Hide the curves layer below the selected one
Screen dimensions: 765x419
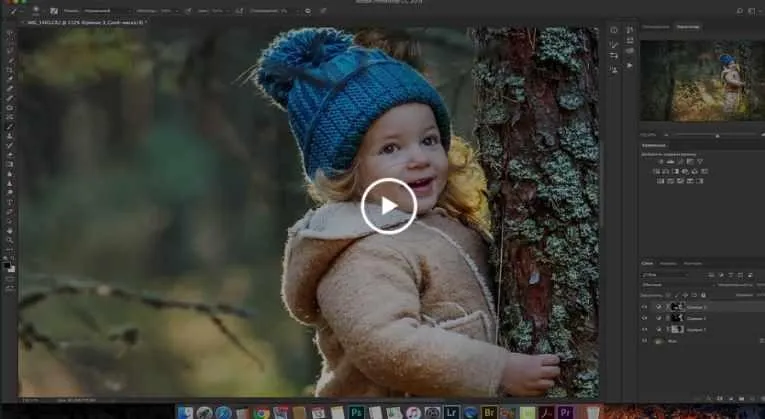coord(644,318)
